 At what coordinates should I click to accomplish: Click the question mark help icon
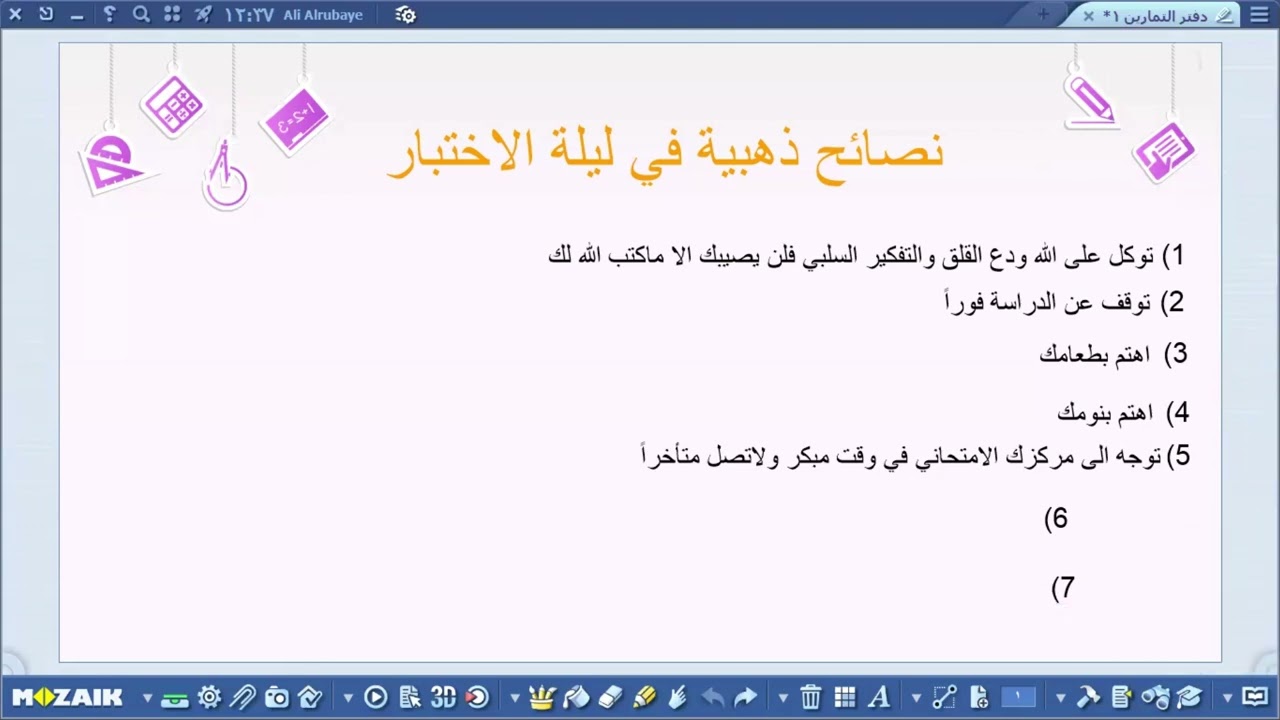click(110, 15)
